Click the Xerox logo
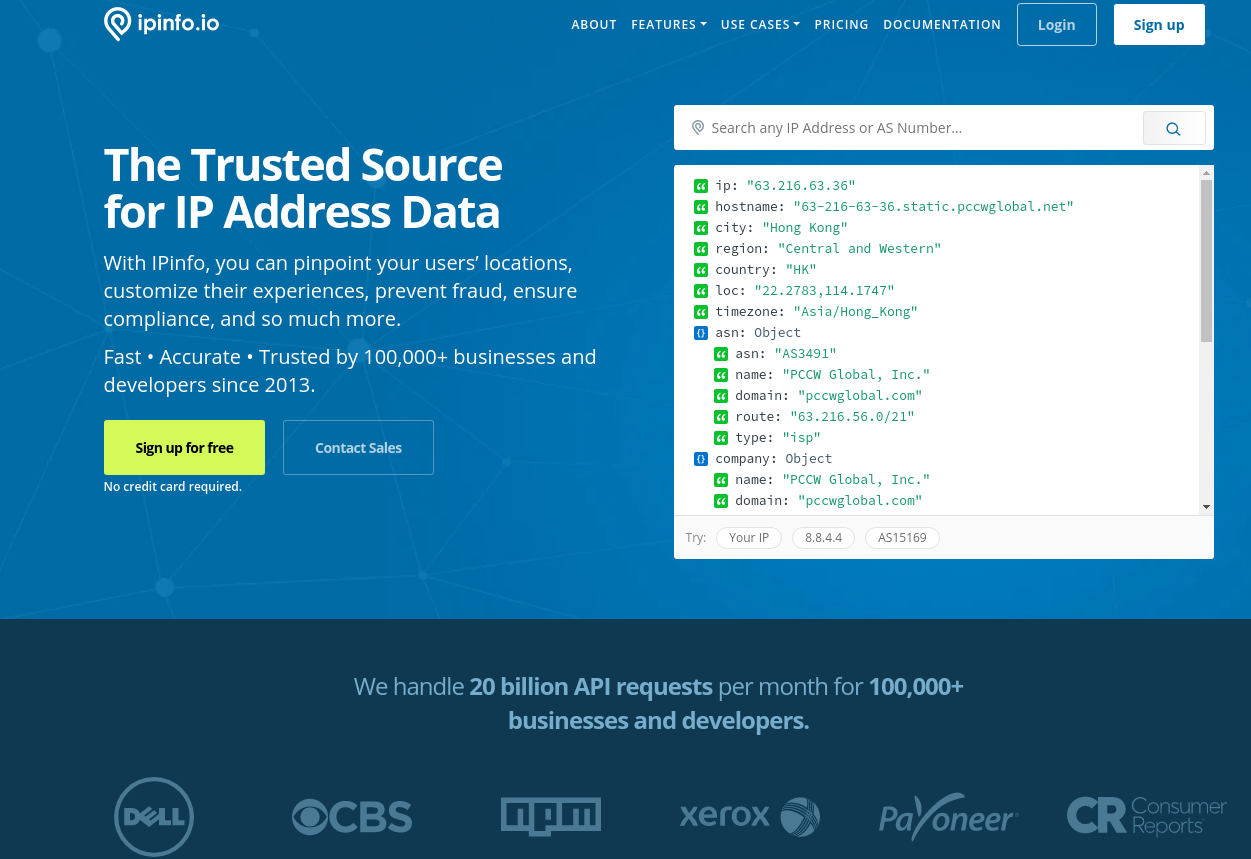The width and height of the screenshot is (1251, 859). coord(749,816)
